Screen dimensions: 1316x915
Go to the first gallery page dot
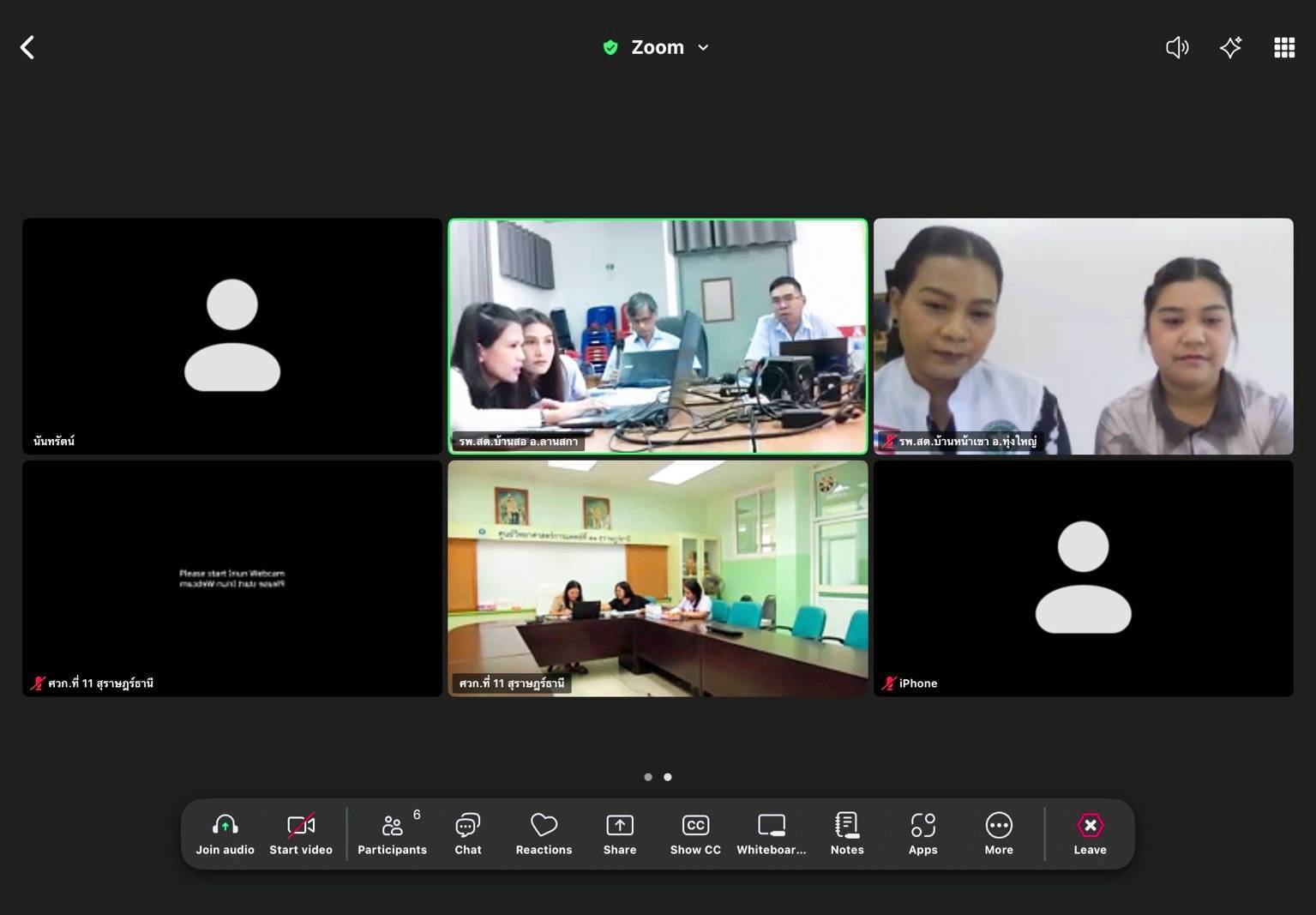648,777
